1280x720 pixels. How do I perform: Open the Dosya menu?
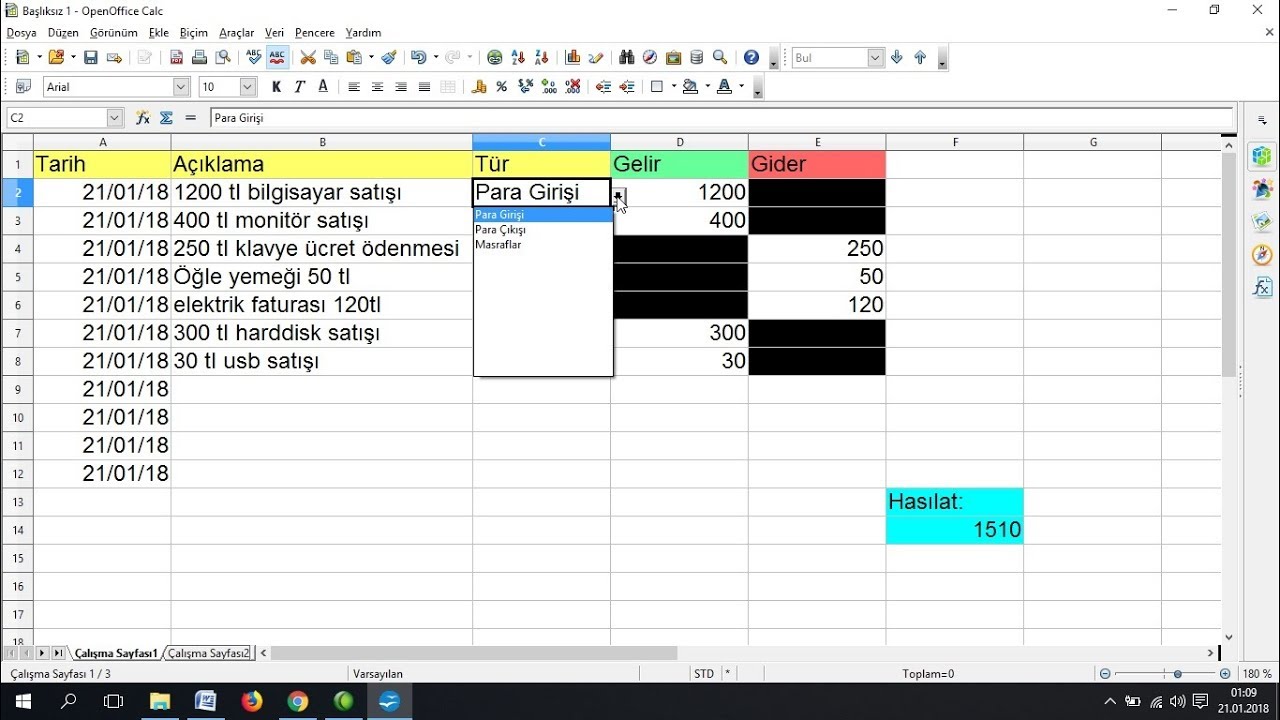tap(21, 33)
